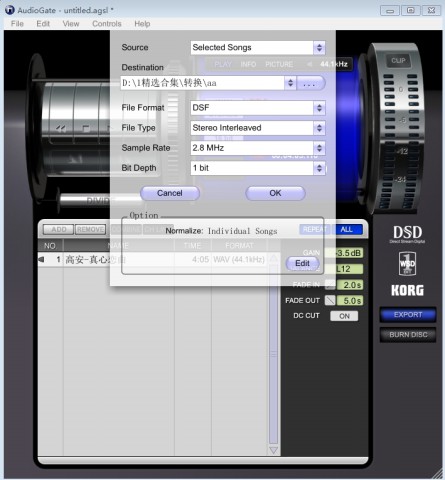
Task: Expand the Sample Rate 2.8 MHz dropdown
Action: [319, 148]
